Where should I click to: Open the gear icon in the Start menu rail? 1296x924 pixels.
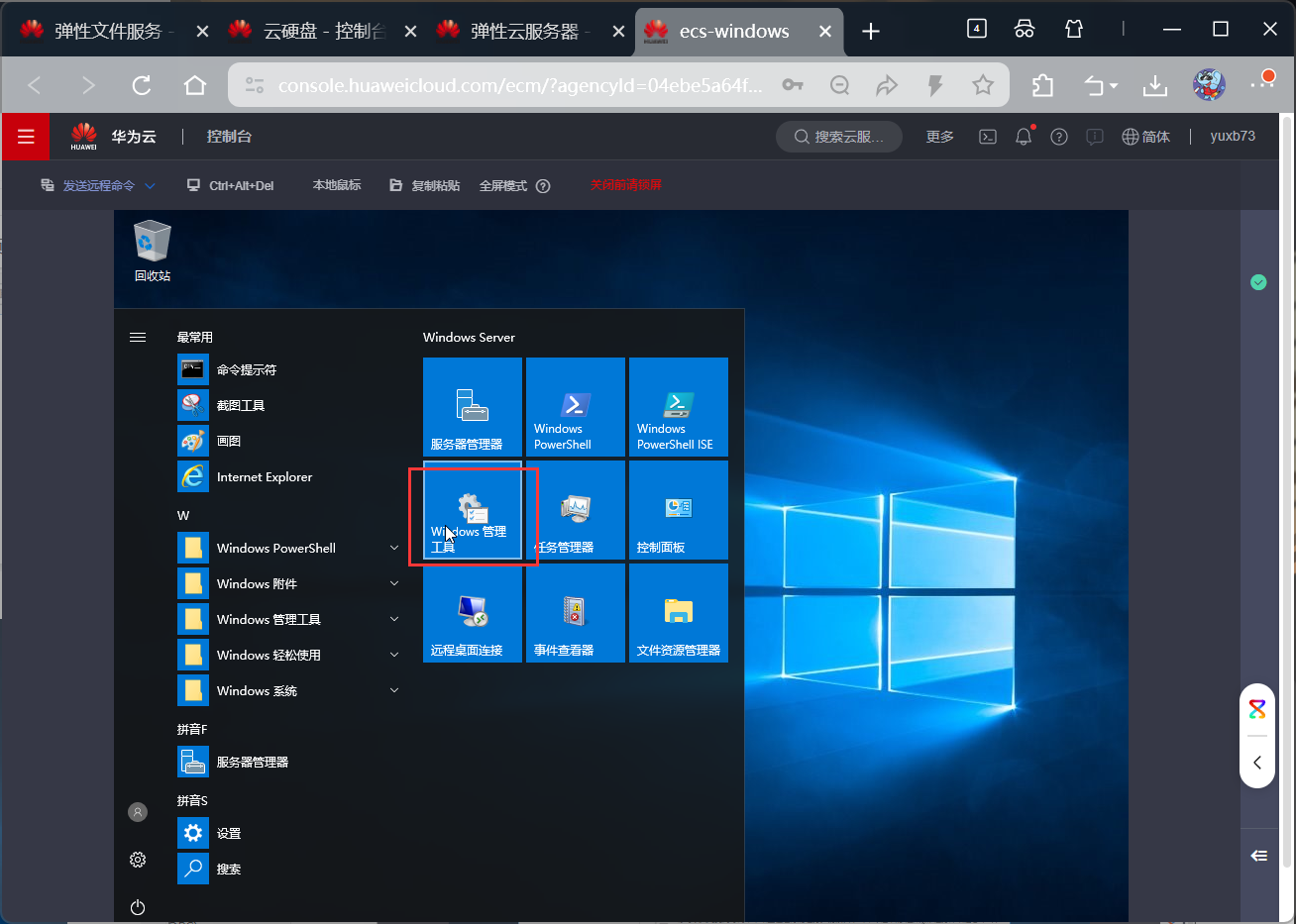(x=138, y=860)
